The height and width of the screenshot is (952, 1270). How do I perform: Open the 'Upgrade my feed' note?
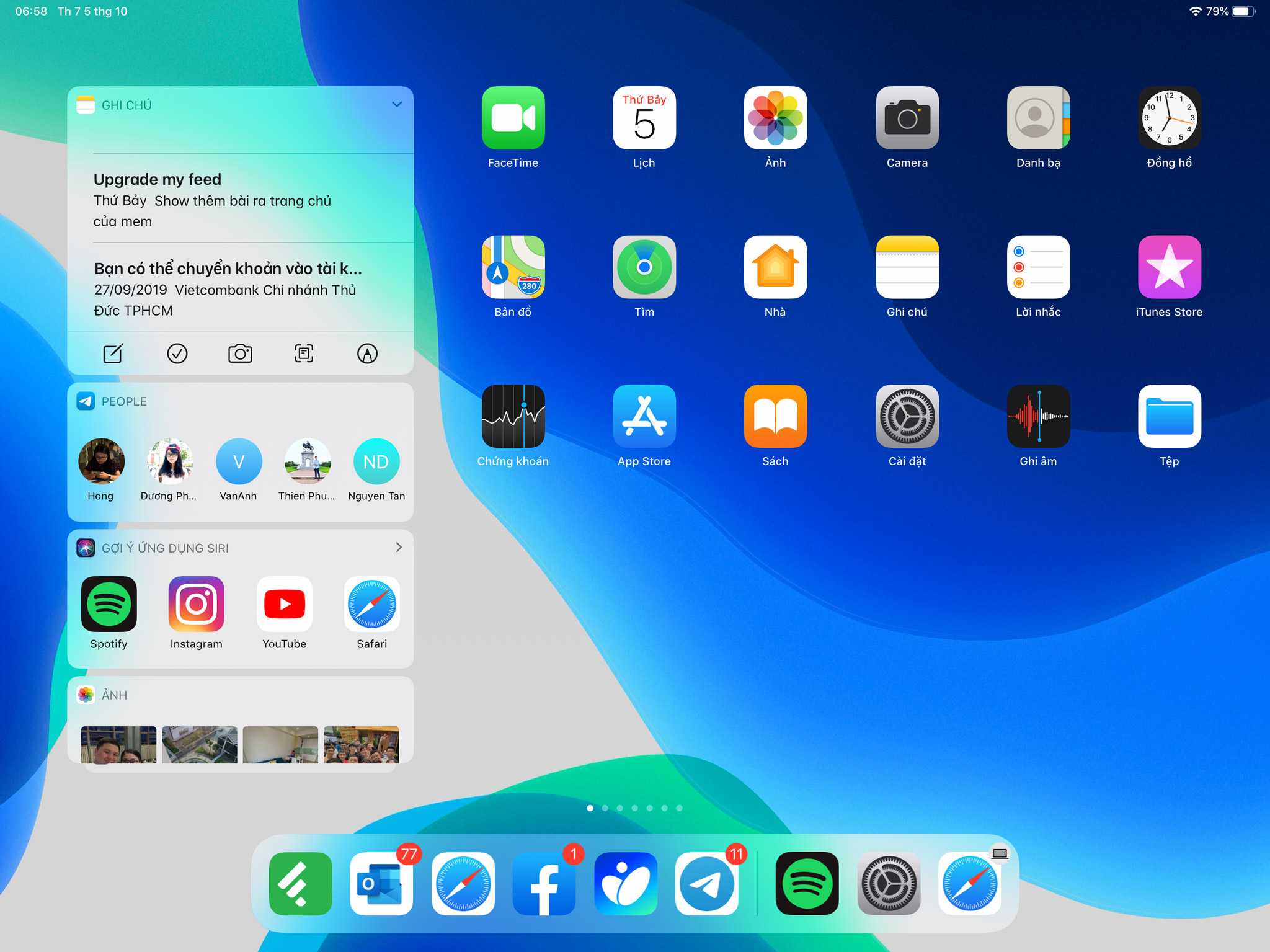241,199
